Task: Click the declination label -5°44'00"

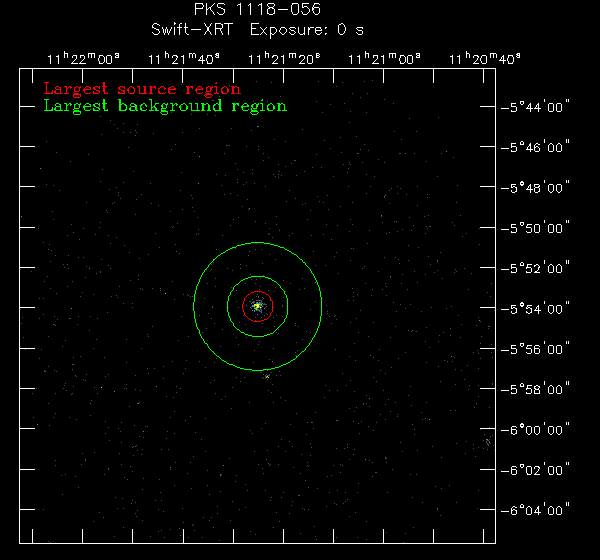Action: [535, 107]
